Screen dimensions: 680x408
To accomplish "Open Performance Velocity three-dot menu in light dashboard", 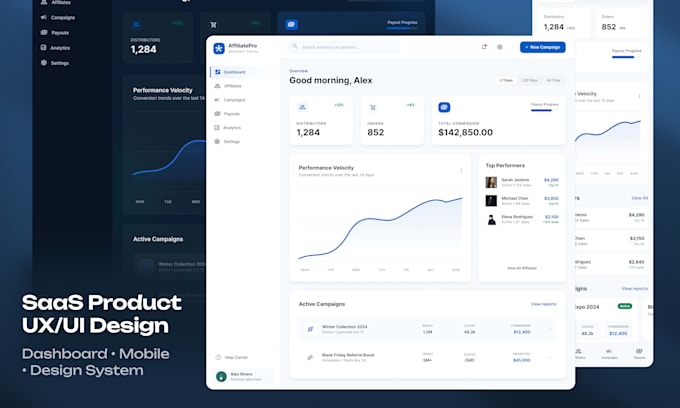I will click(x=461, y=170).
